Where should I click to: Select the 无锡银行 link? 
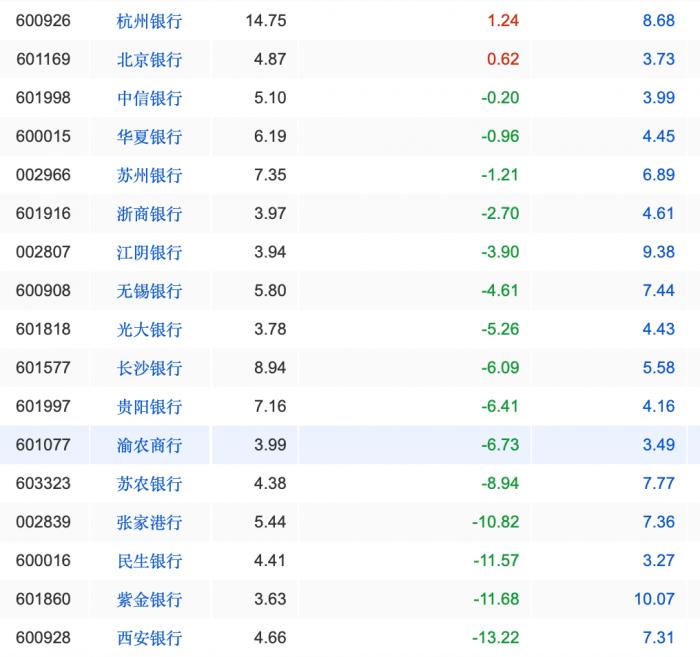click(149, 291)
